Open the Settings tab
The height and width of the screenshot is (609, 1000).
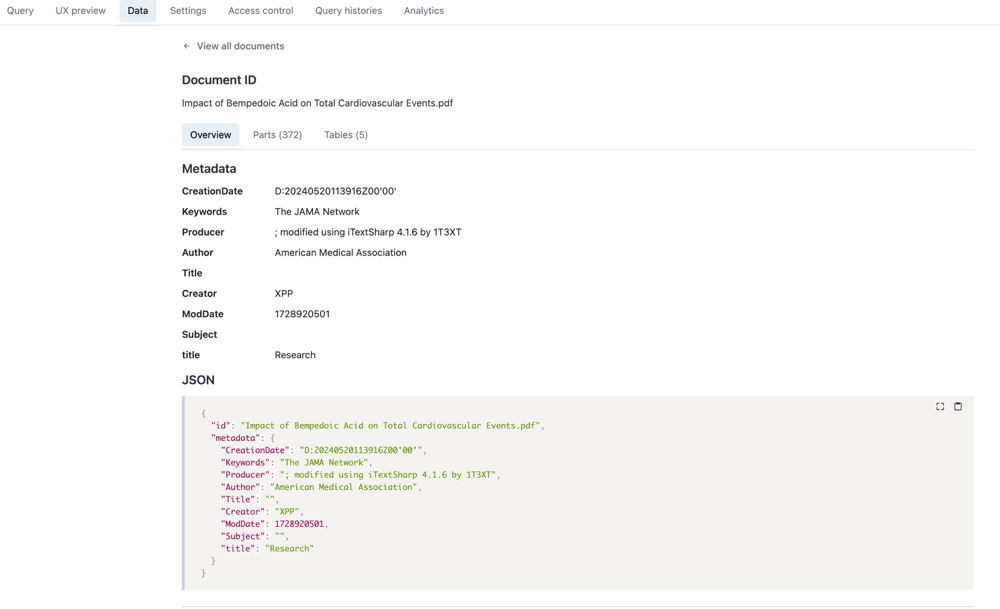[187, 10]
